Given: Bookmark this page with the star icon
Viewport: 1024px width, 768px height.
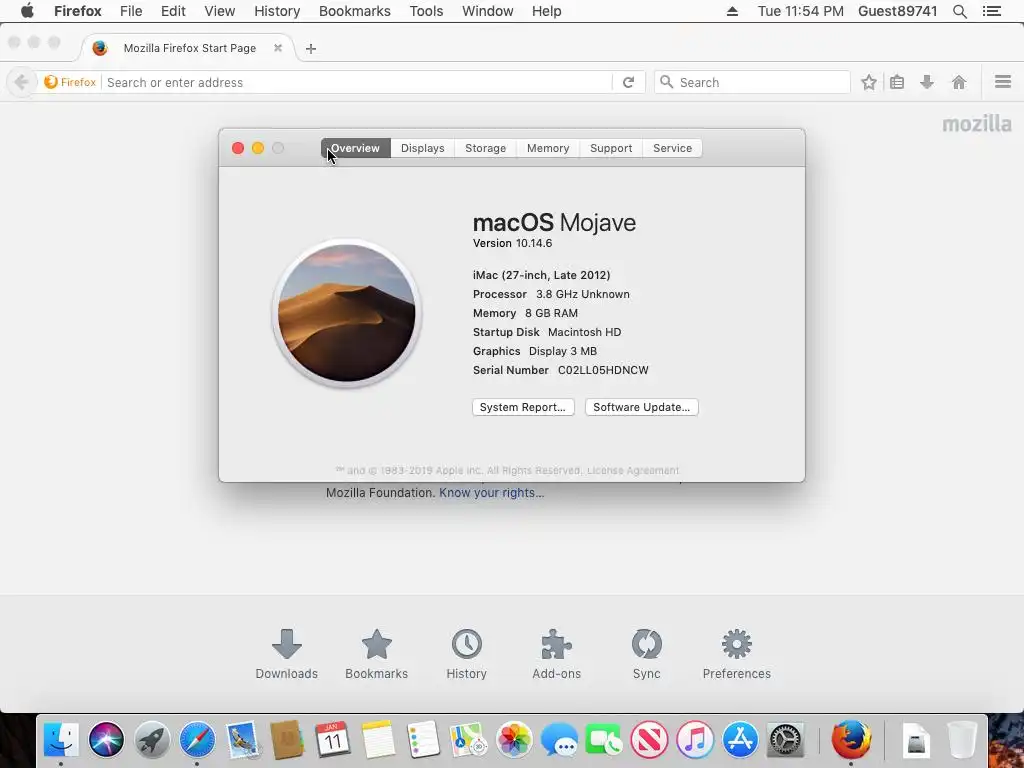Looking at the screenshot, I should point(869,82).
